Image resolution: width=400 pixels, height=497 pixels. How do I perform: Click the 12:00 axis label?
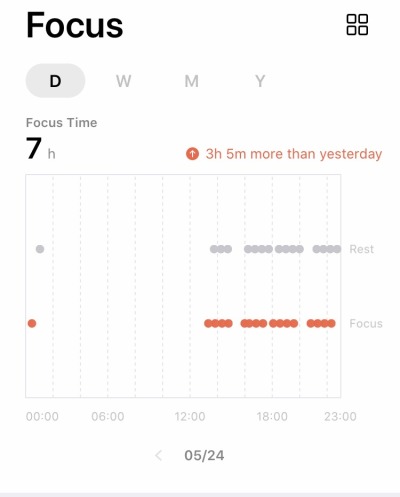pyautogui.click(x=190, y=416)
